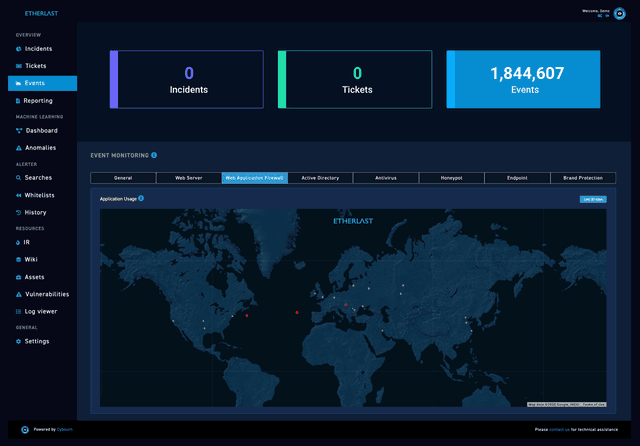
Task: Click the user avatar at top right
Action: click(x=619, y=14)
